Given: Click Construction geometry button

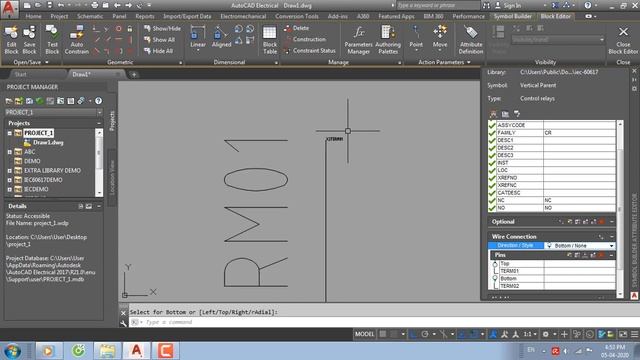Looking at the screenshot, I should pyautogui.click(x=305, y=39).
